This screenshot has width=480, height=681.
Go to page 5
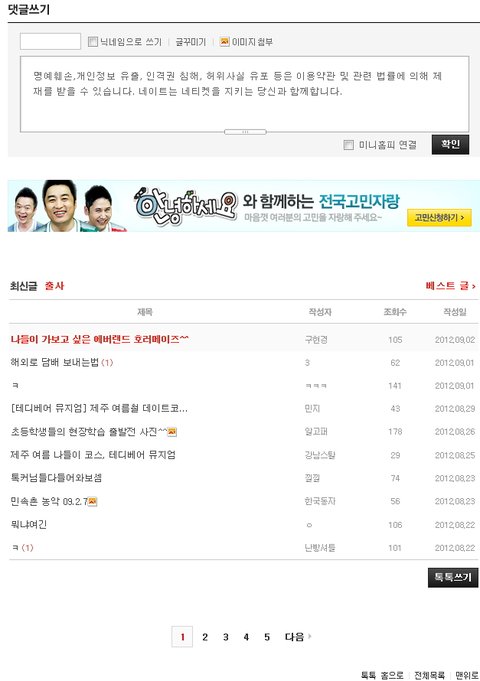267,637
